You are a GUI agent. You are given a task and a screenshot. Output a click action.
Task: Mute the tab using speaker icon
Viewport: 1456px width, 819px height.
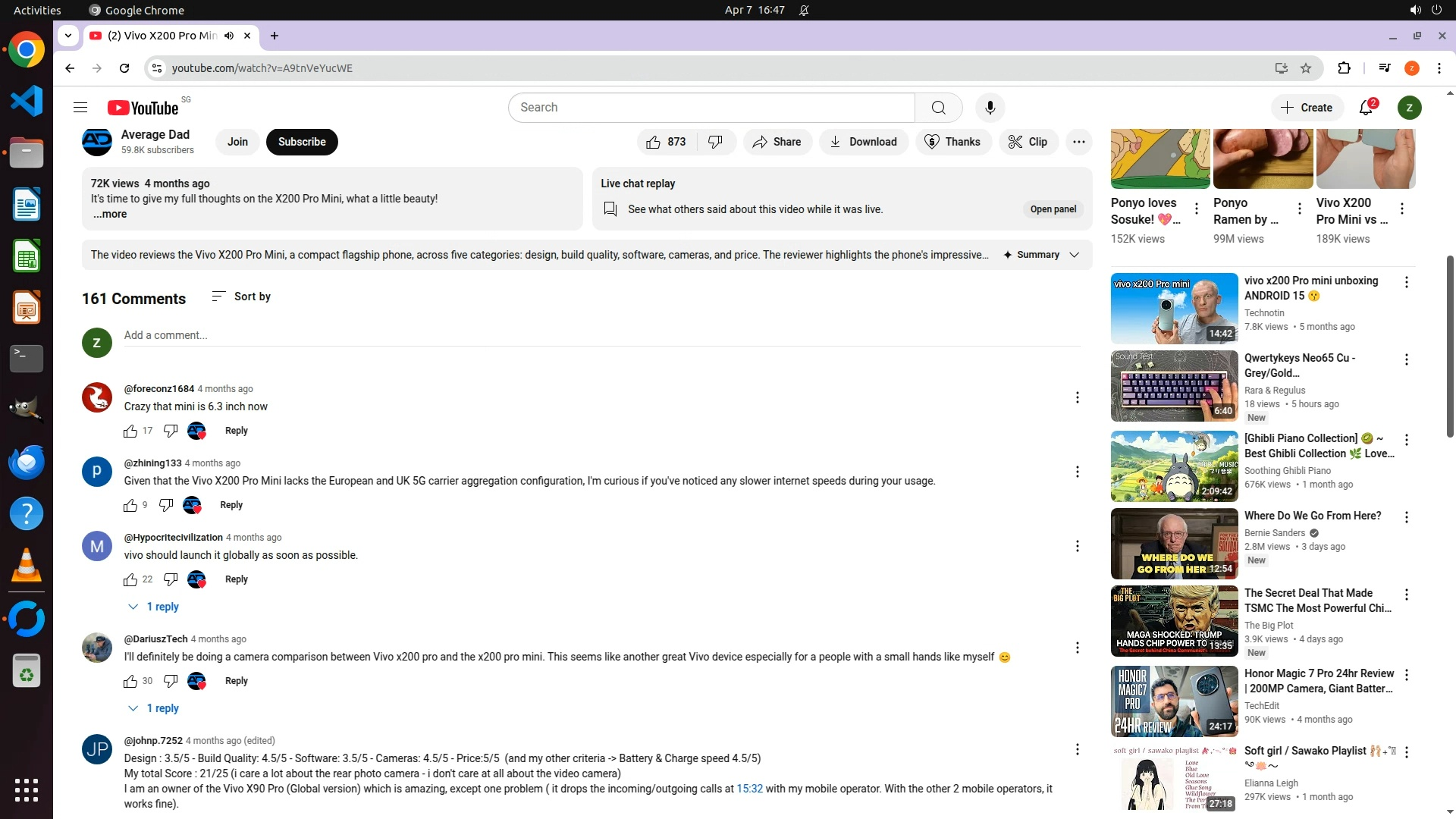229,36
